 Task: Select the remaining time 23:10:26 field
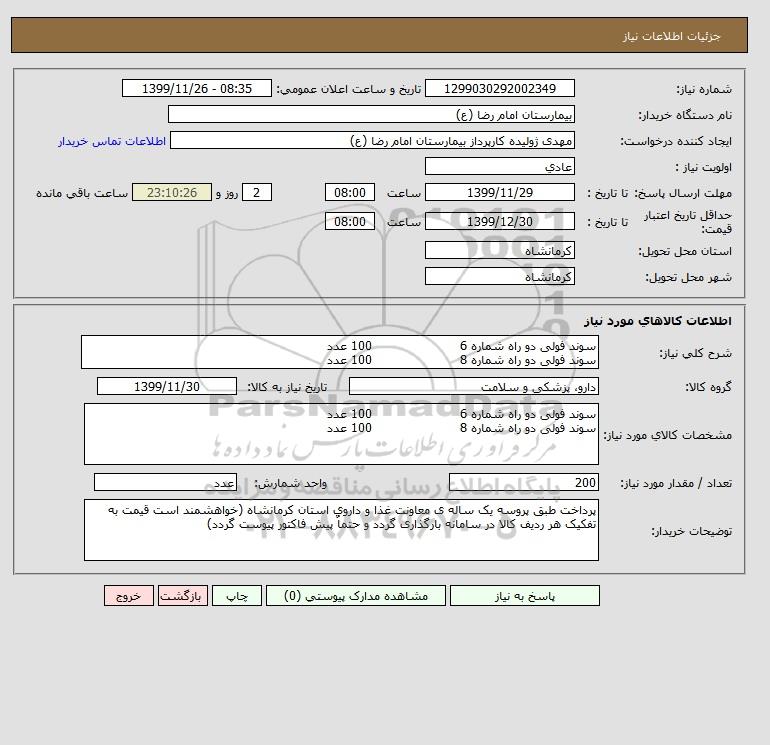click(x=172, y=193)
